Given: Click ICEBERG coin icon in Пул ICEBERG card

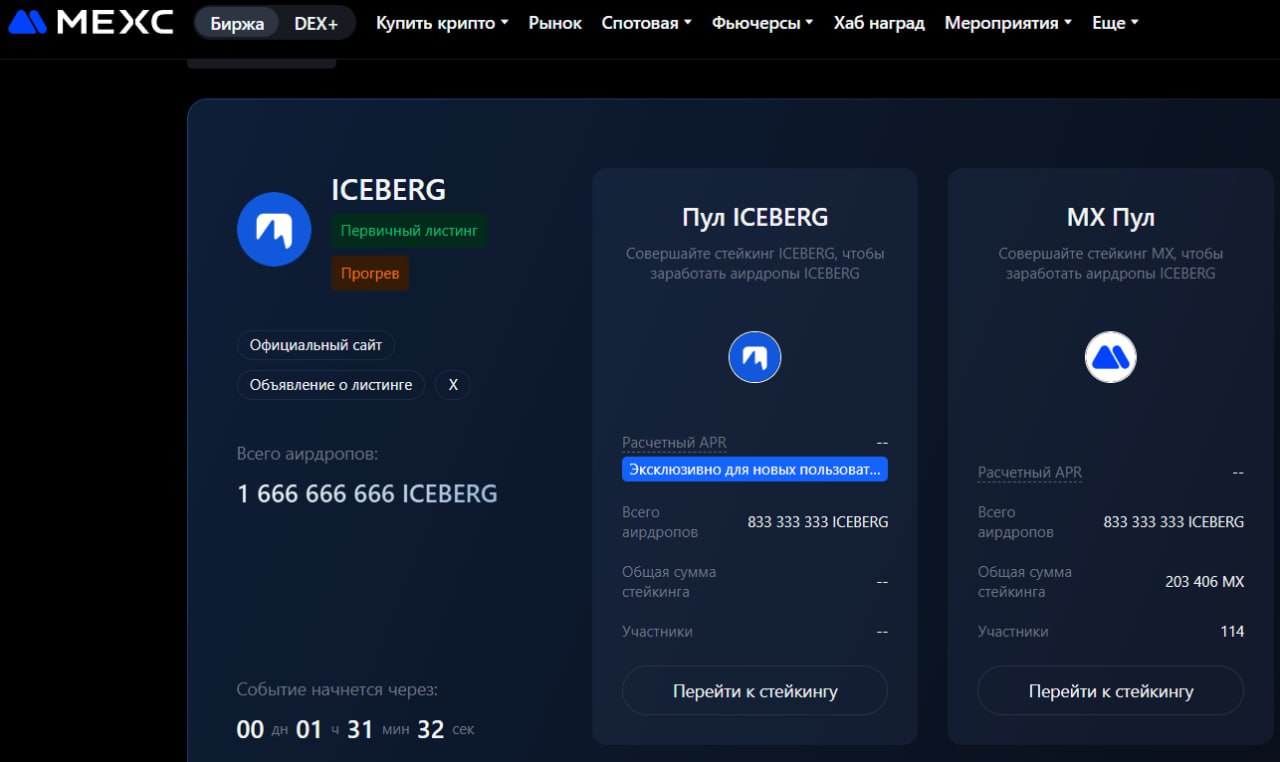Looking at the screenshot, I should coord(754,357).
